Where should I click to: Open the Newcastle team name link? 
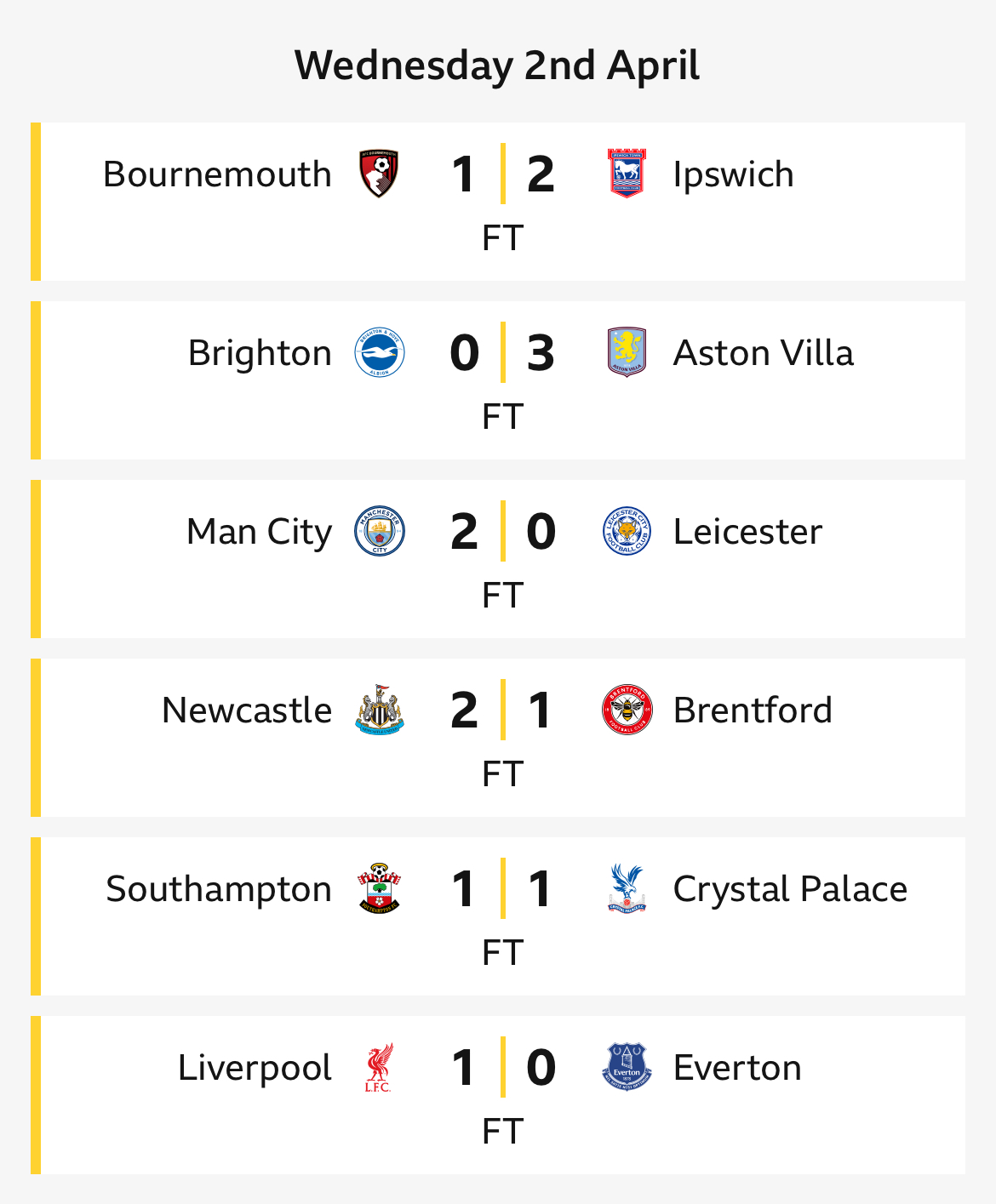(247, 710)
